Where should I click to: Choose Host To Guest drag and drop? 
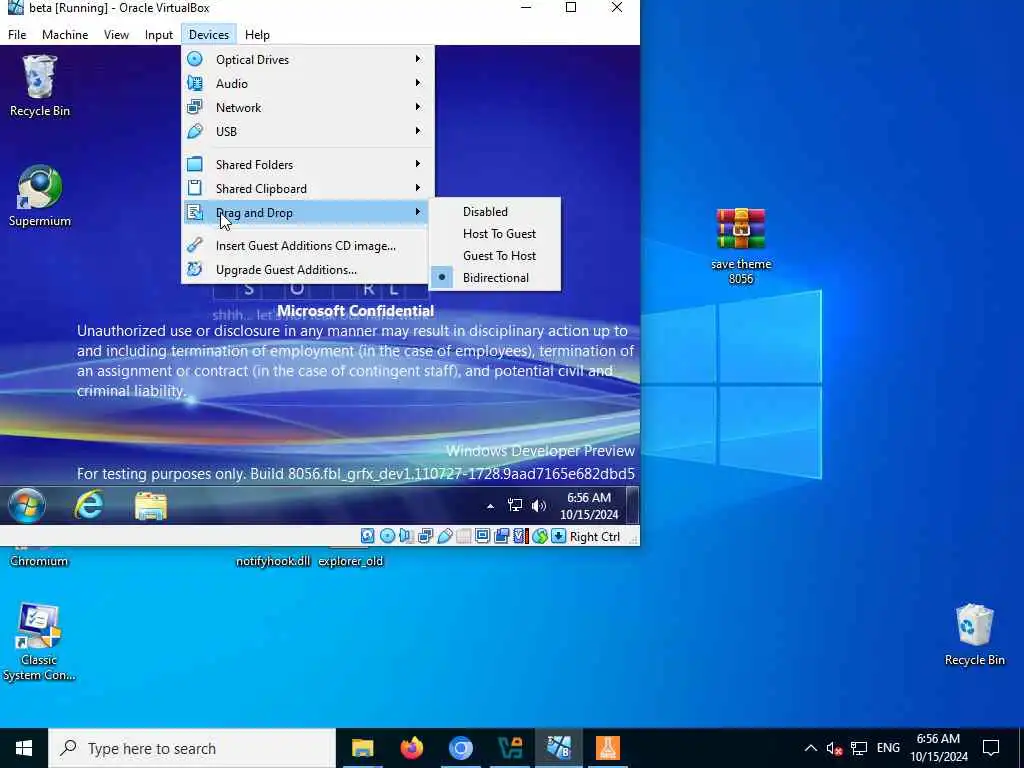pyautogui.click(x=494, y=234)
